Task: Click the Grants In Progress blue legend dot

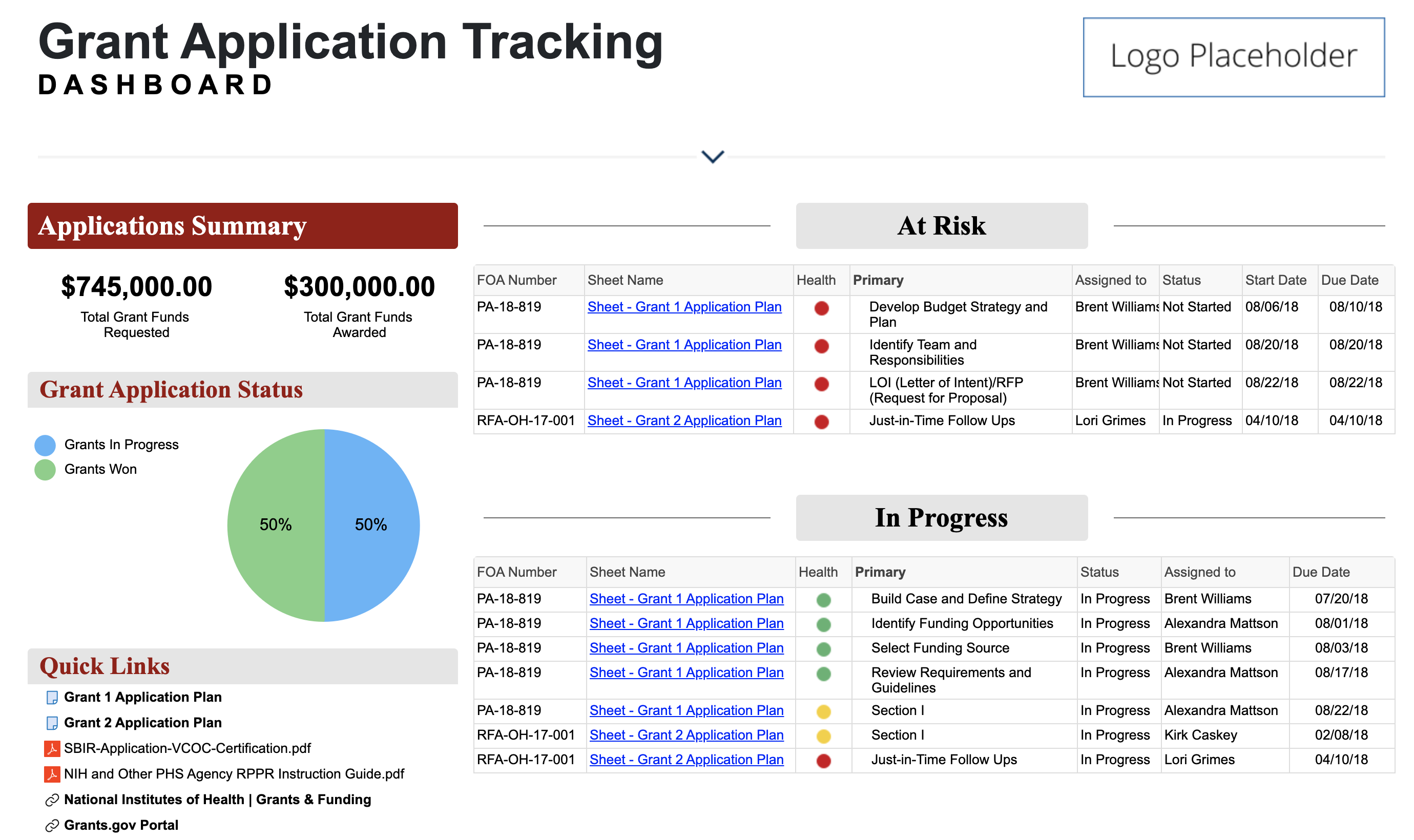Action: click(x=45, y=445)
